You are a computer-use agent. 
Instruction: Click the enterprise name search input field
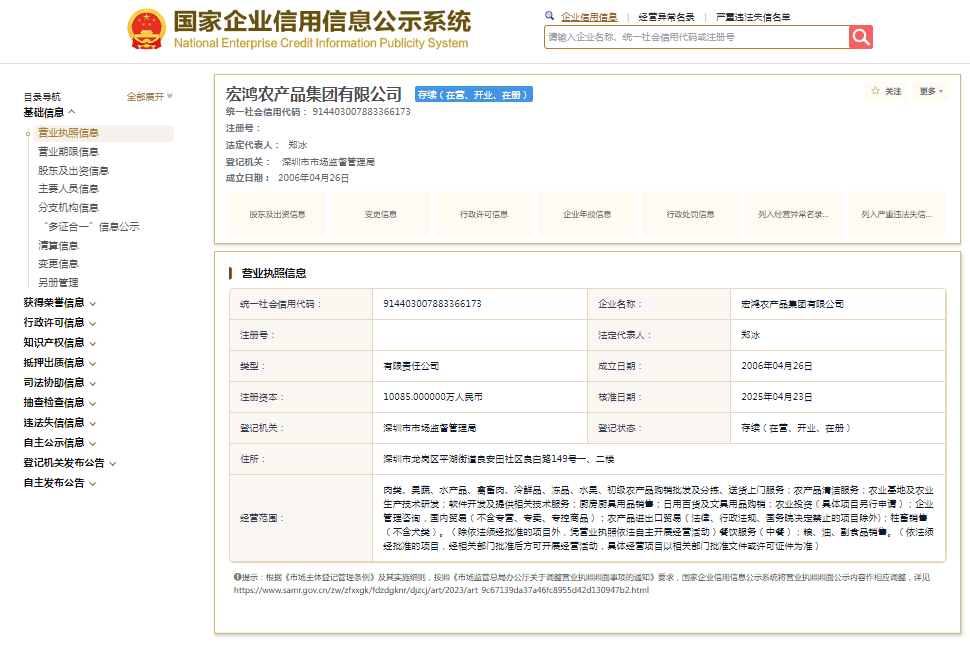pos(696,37)
